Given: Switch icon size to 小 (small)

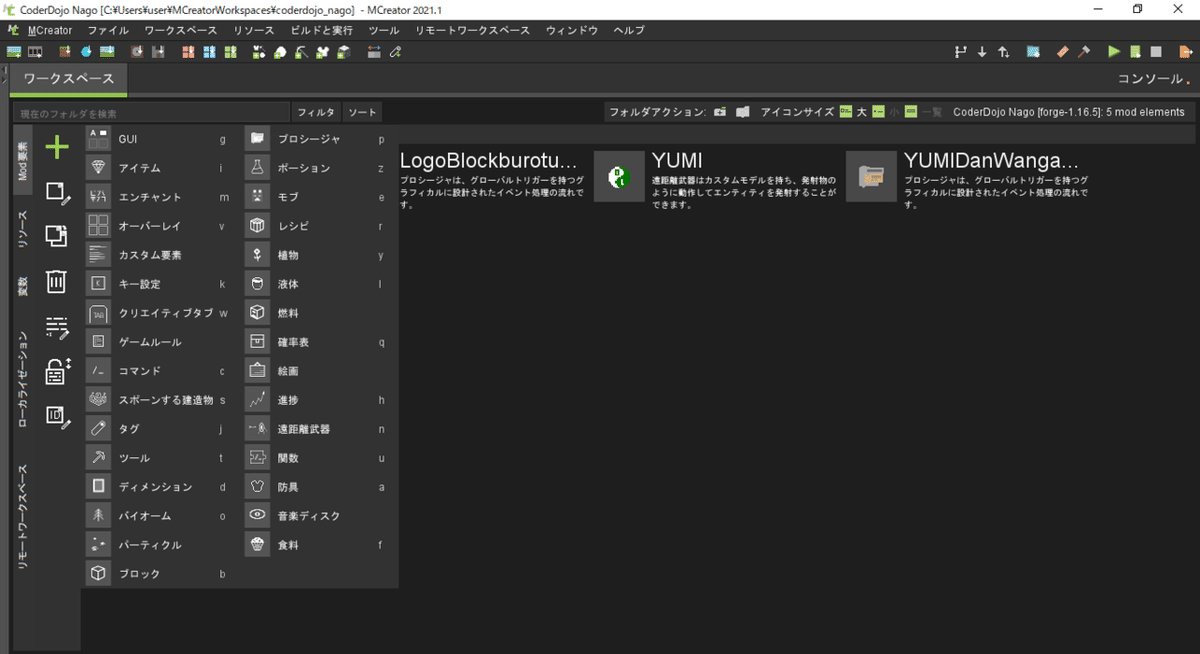Looking at the screenshot, I should click(x=892, y=112).
